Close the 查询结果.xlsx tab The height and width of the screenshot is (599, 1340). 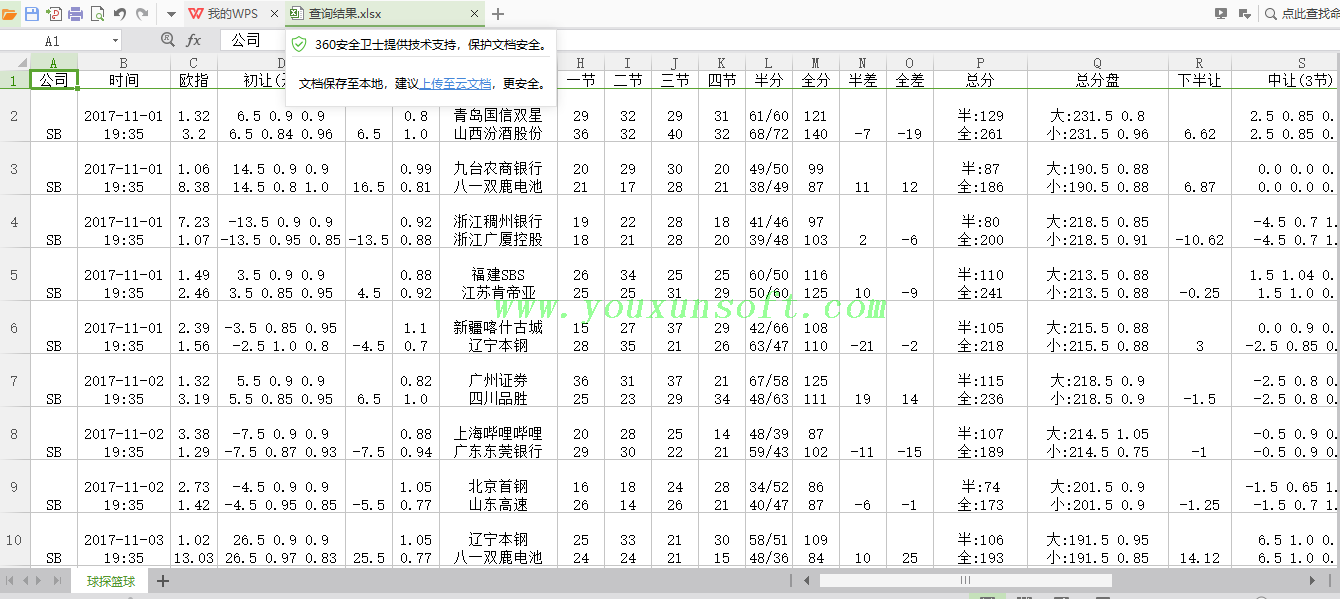(476, 14)
